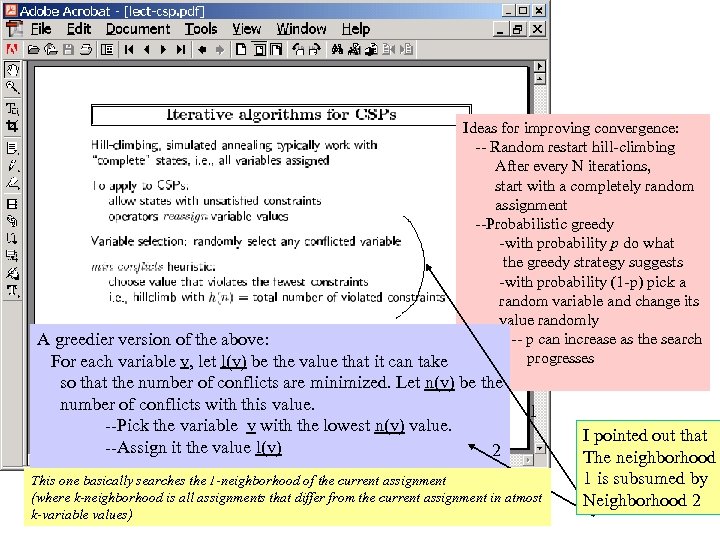This screenshot has height=540, width=720.
Task: Click the document control icon beside File
Action: pos(14,29)
